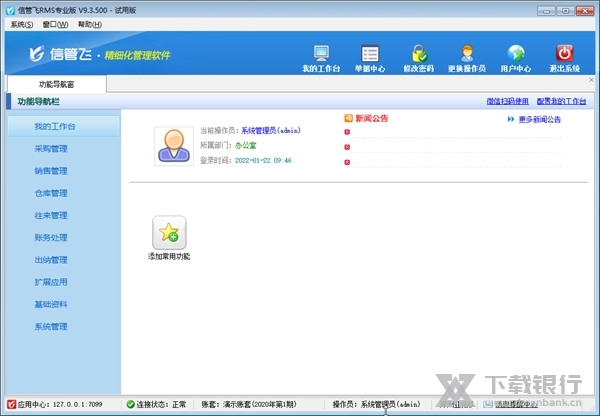600x416 pixels.
Task: Click the second news bullet icon
Action: point(347,147)
